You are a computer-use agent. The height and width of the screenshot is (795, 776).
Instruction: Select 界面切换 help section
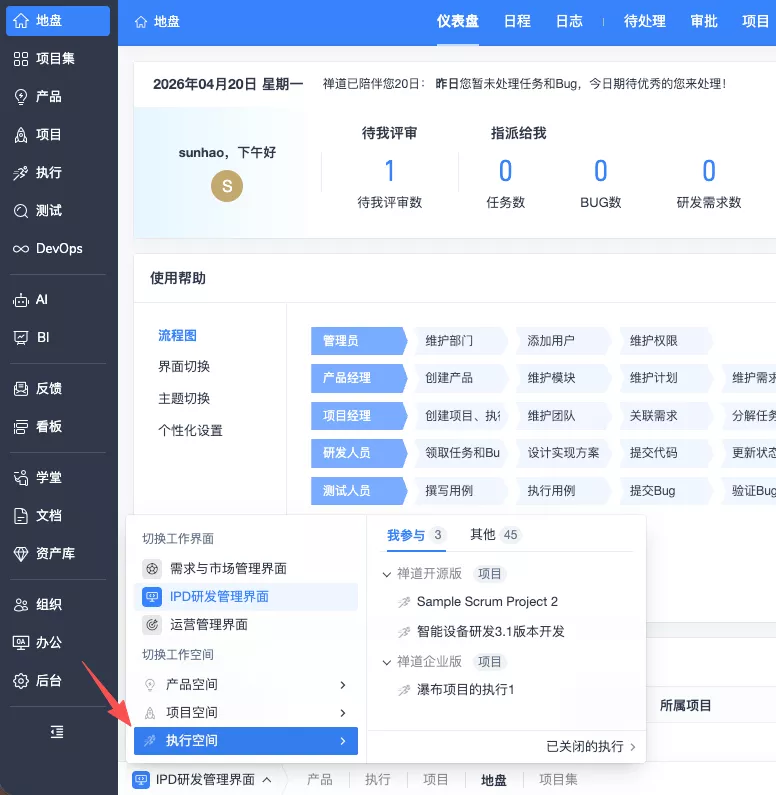pos(184,367)
